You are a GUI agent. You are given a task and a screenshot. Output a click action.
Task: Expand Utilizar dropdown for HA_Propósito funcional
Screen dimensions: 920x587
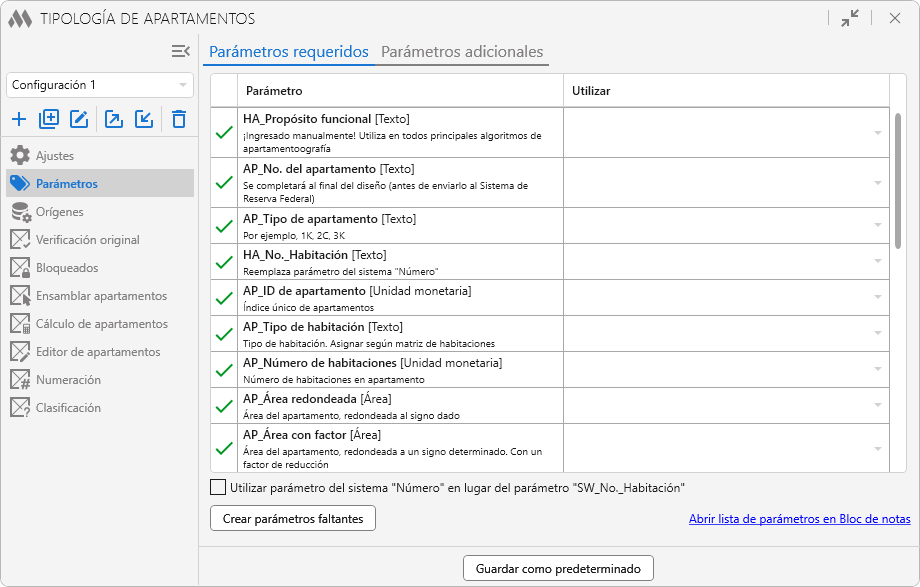point(877,133)
